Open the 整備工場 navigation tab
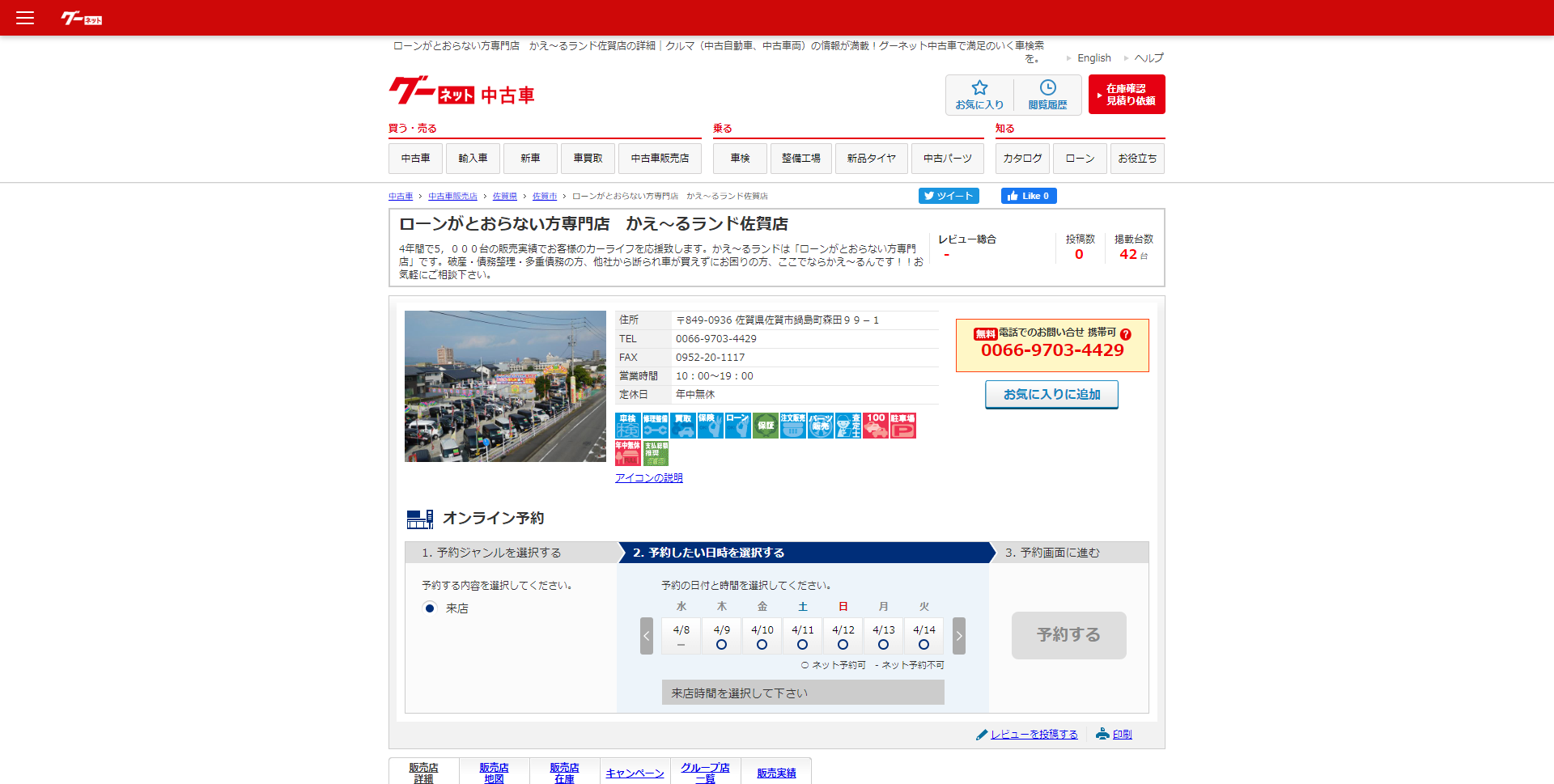The width and height of the screenshot is (1554, 784). (x=800, y=159)
